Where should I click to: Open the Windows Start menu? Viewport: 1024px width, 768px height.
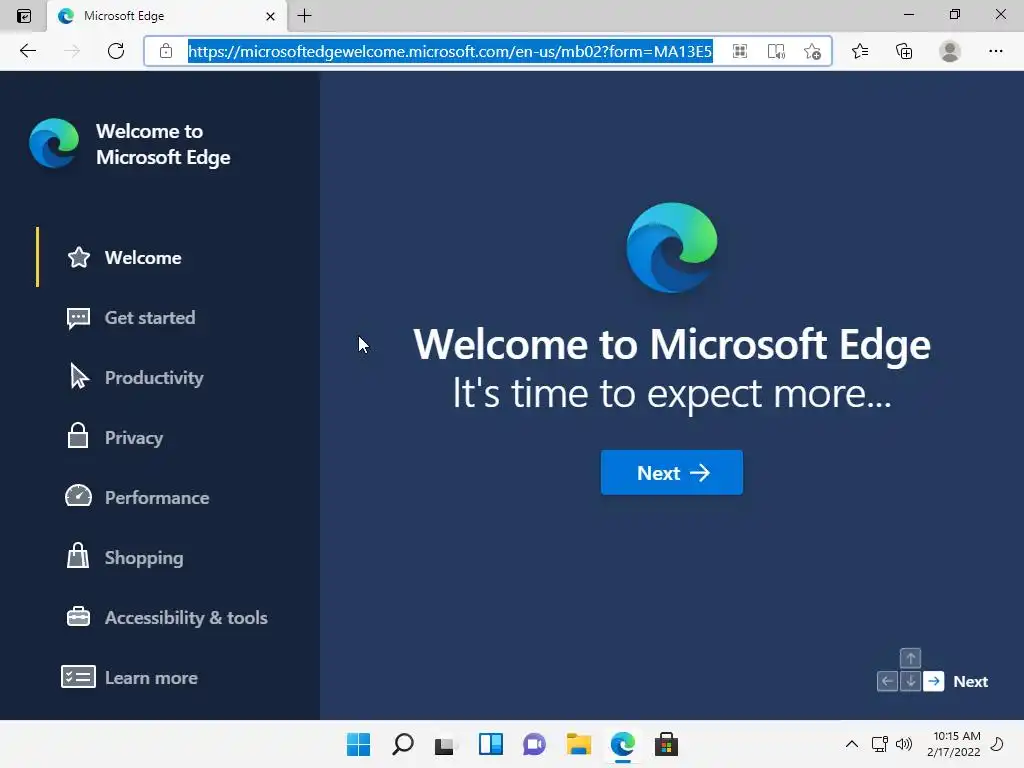358,744
